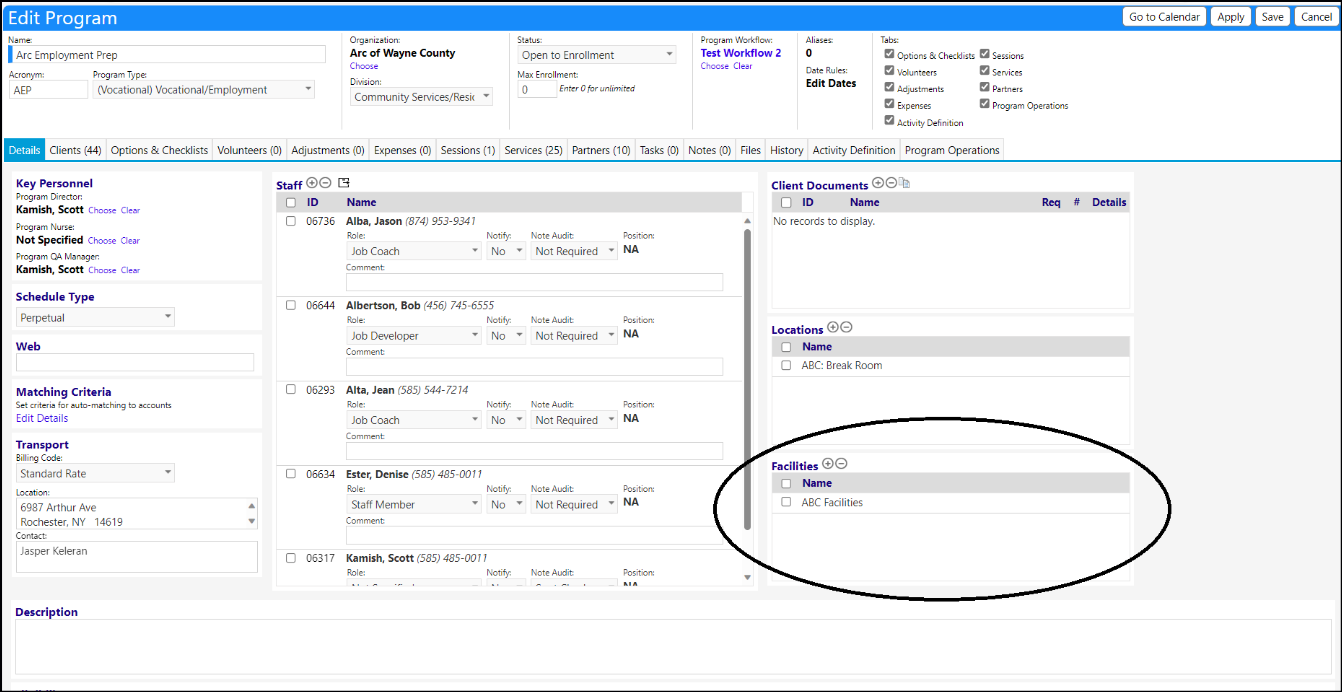Open the Partners (10) tab
The image size is (1342, 692).
tap(601, 150)
